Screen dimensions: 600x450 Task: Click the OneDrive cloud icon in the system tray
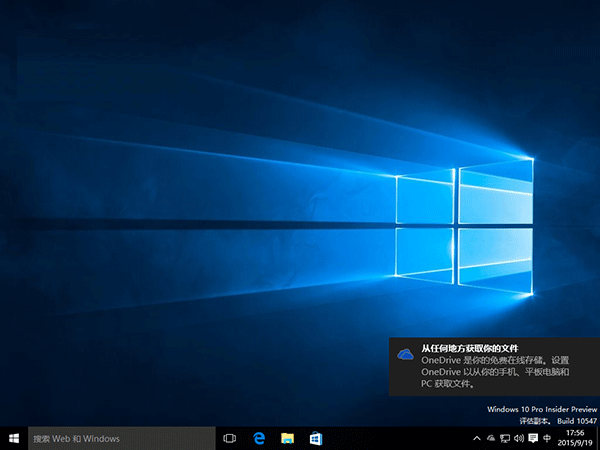click(x=491, y=438)
